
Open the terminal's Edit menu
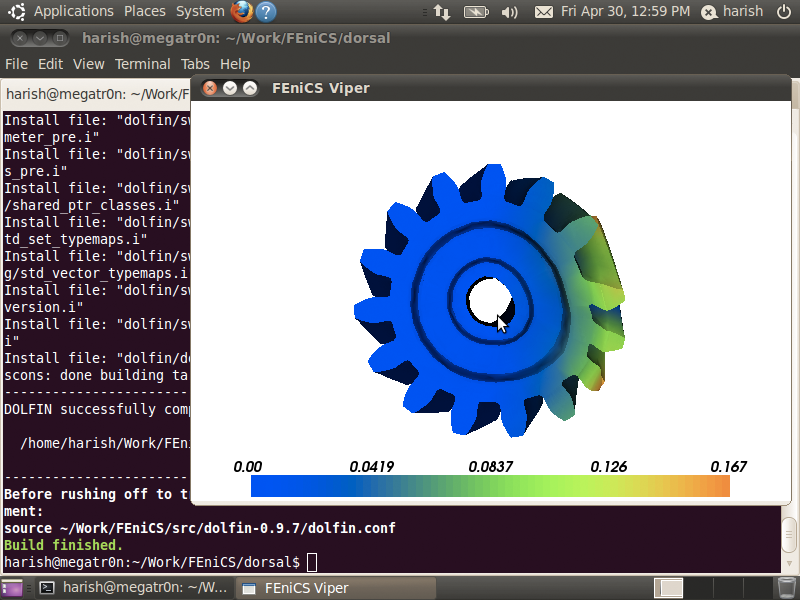[50, 64]
